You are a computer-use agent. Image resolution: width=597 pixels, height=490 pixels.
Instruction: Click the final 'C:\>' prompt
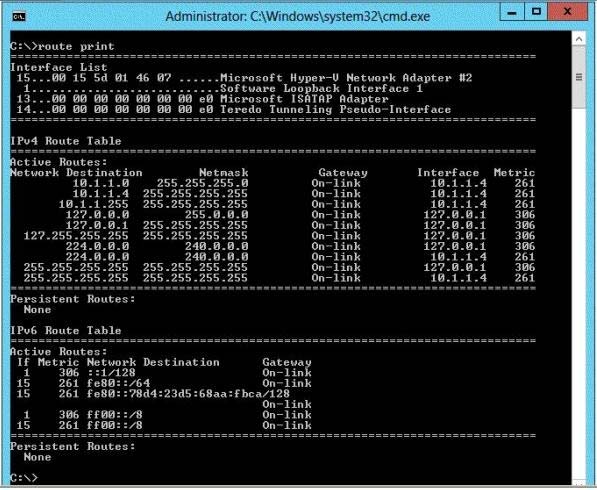[x=24, y=478]
